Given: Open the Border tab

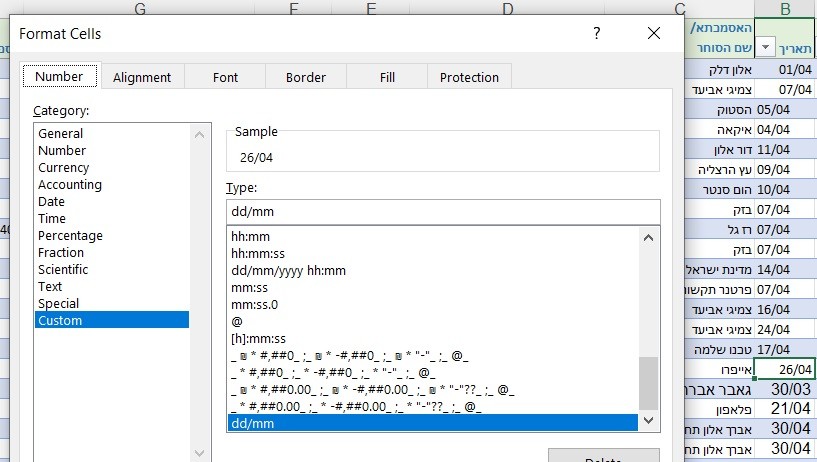Looking at the screenshot, I should [x=306, y=77].
